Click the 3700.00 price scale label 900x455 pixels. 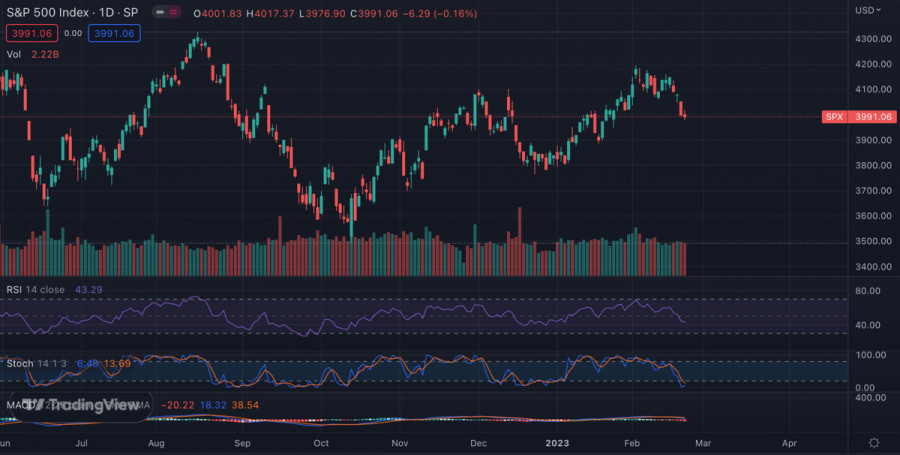click(873, 190)
